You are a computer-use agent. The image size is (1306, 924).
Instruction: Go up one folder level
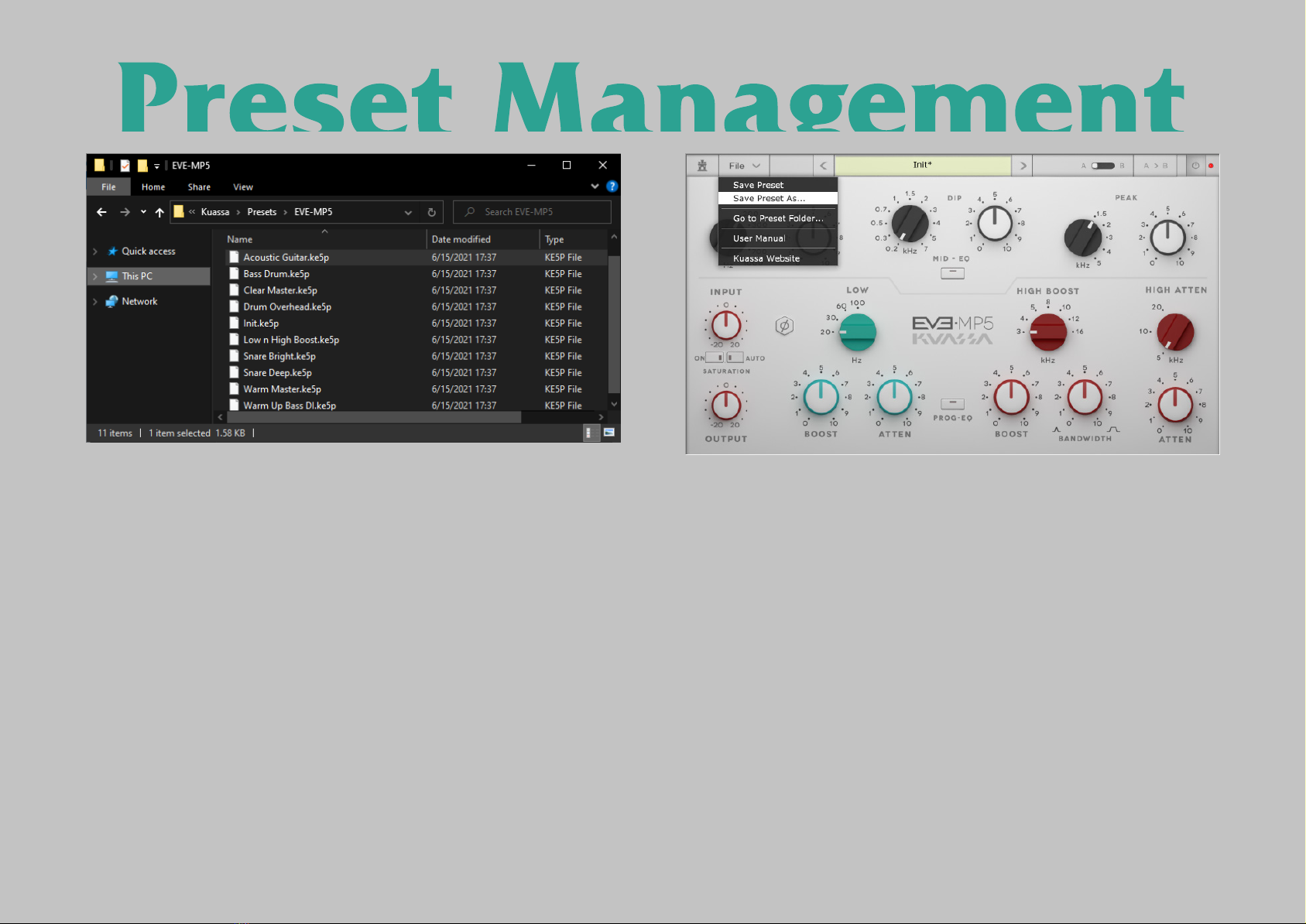pyautogui.click(x=159, y=212)
